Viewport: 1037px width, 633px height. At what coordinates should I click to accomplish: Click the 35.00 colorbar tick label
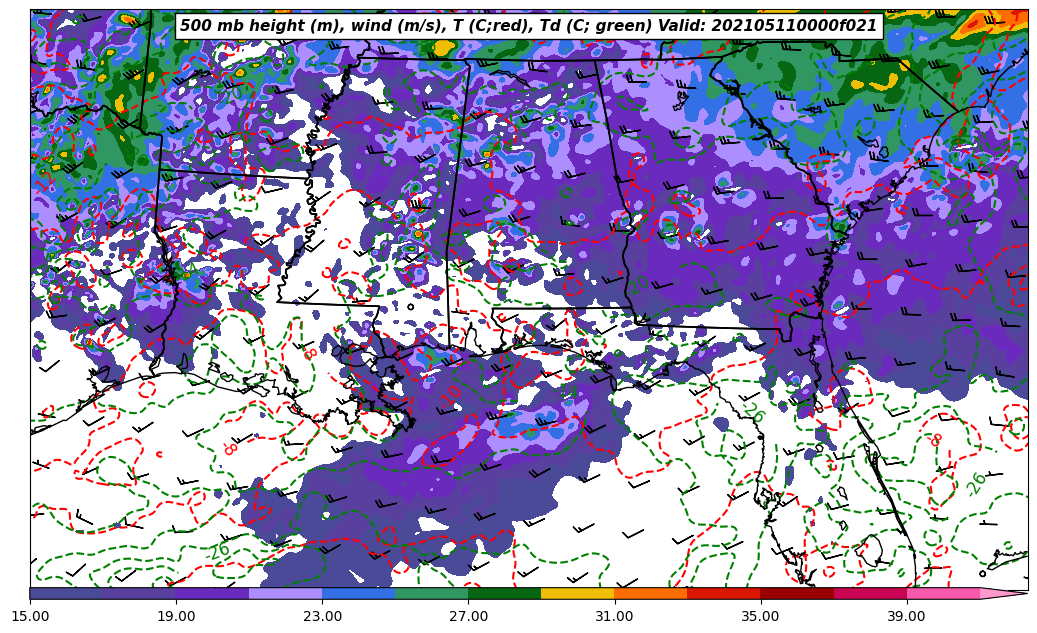point(760,616)
